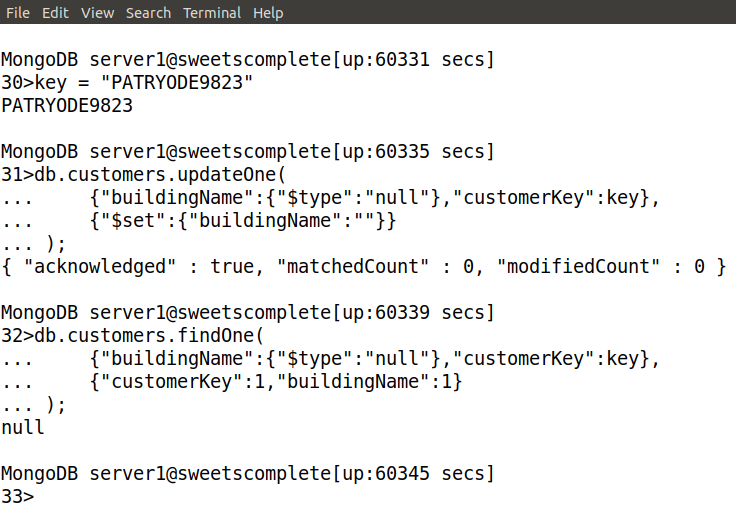Open the Search menu
This screenshot has width=736, height=509.
[x=149, y=13]
